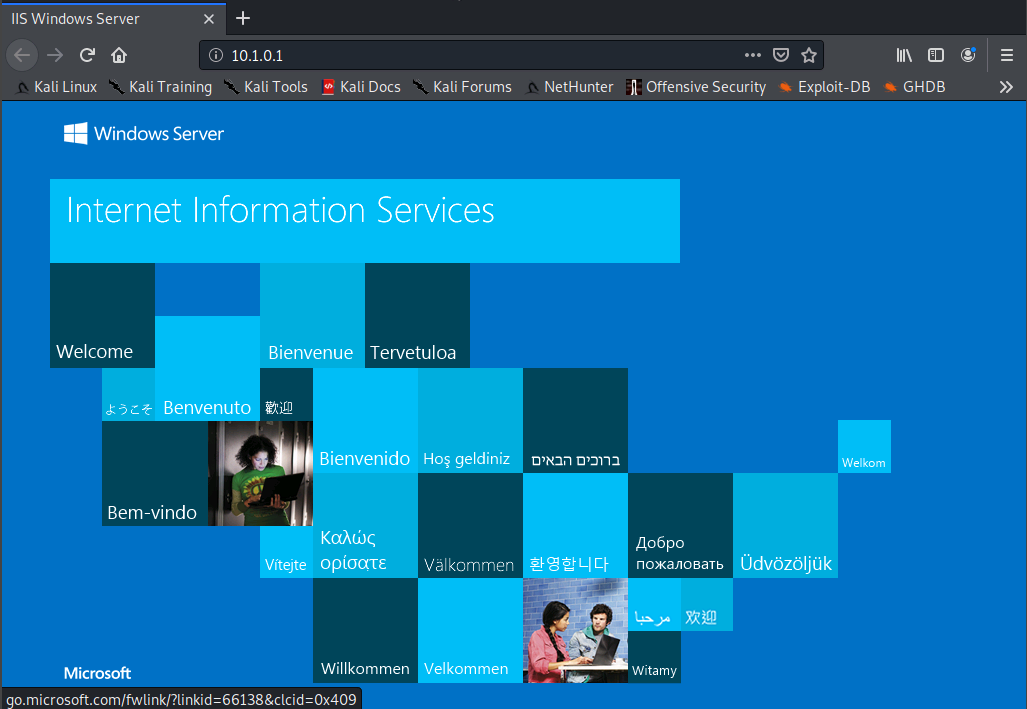The width and height of the screenshot is (1027, 709).
Task: Click the Microsoft logo link
Action: (x=98, y=673)
